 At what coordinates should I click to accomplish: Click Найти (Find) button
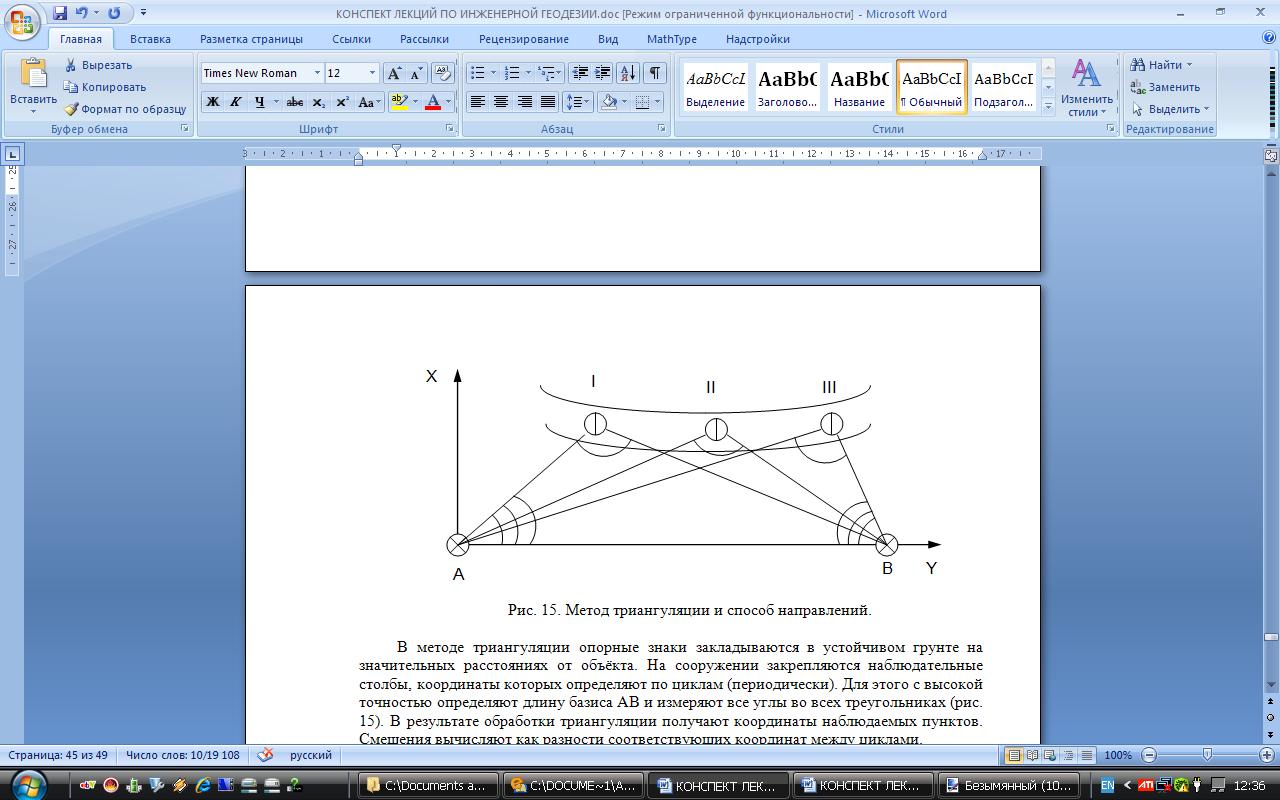coord(1161,65)
